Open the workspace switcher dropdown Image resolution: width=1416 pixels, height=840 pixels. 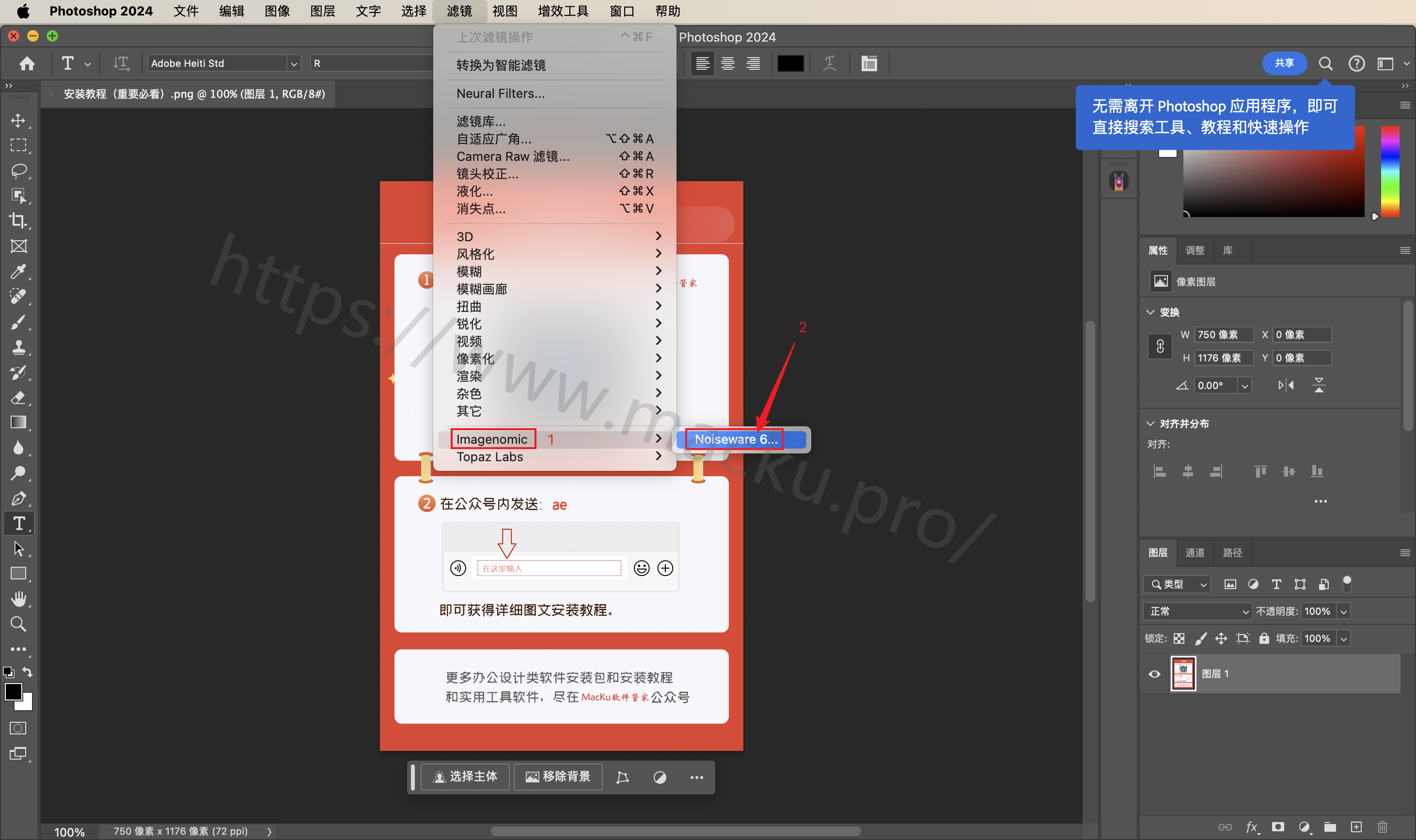tap(1393, 63)
